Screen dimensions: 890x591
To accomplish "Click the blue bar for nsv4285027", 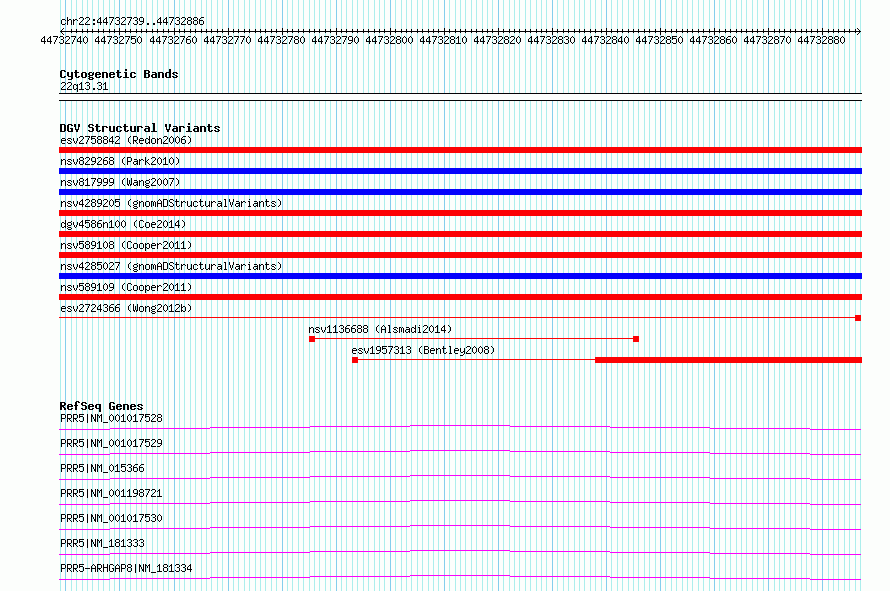I will tap(460, 276).
